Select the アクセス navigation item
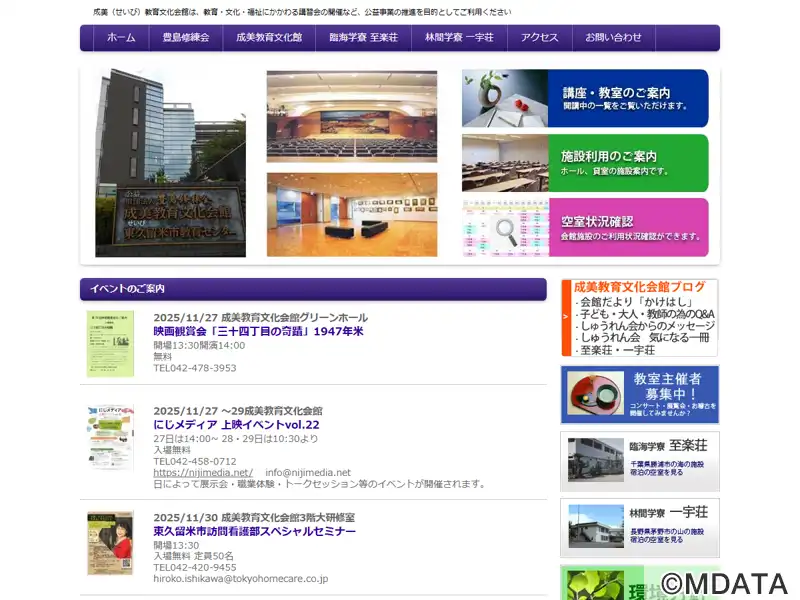Viewport: 800px width, 600px height. 539,37
